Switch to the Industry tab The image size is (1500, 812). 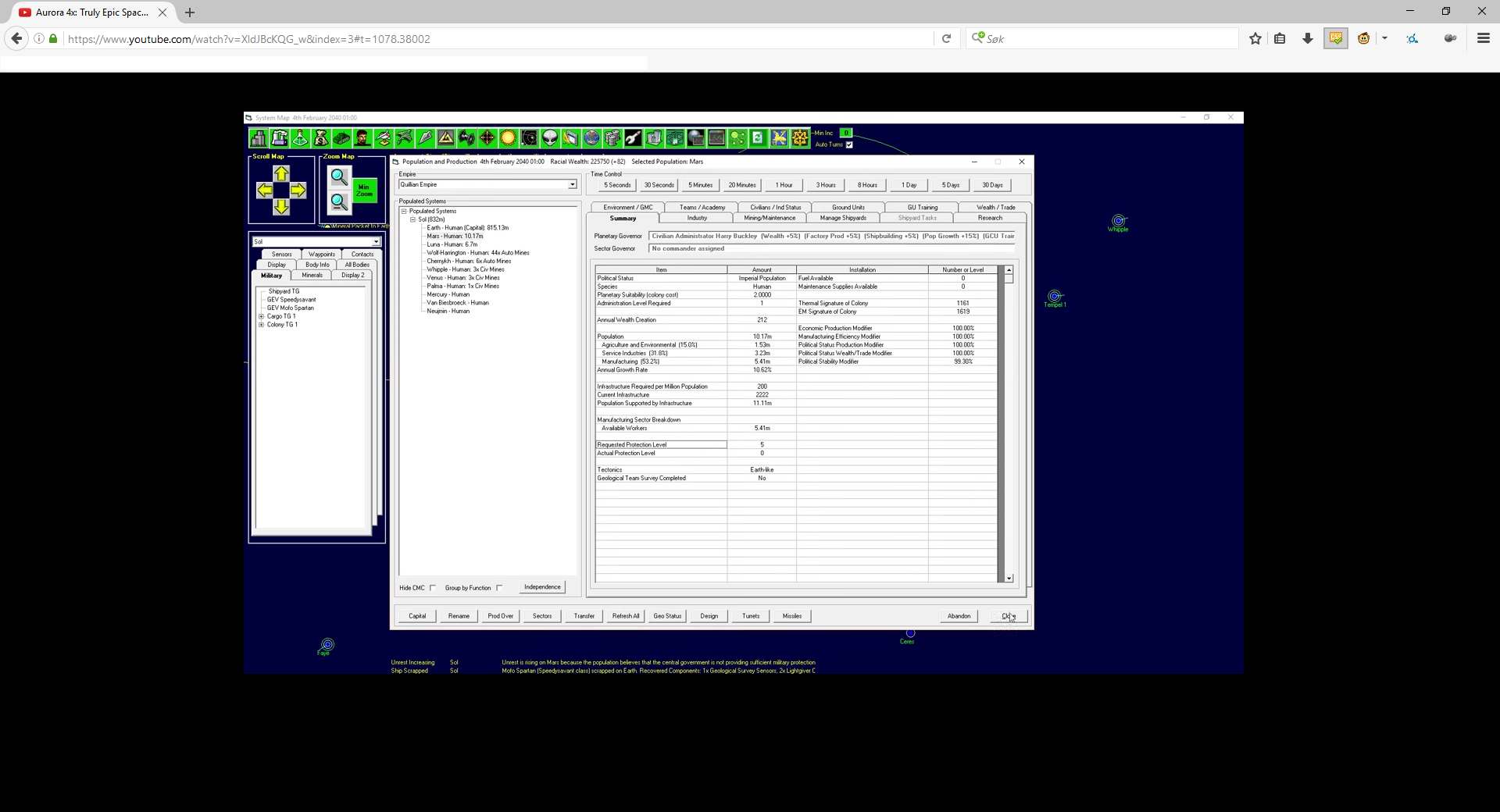pos(697,218)
